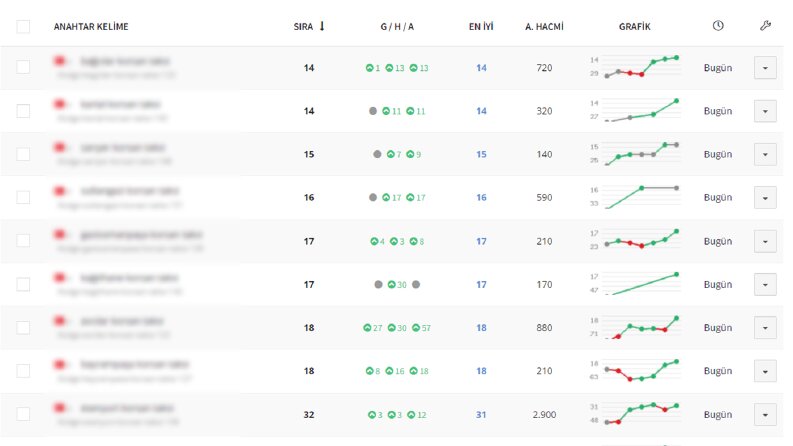This screenshot has height=446, width=793.
Task: Open the dropdown button in the 320 volume row
Action: pyautogui.click(x=765, y=111)
